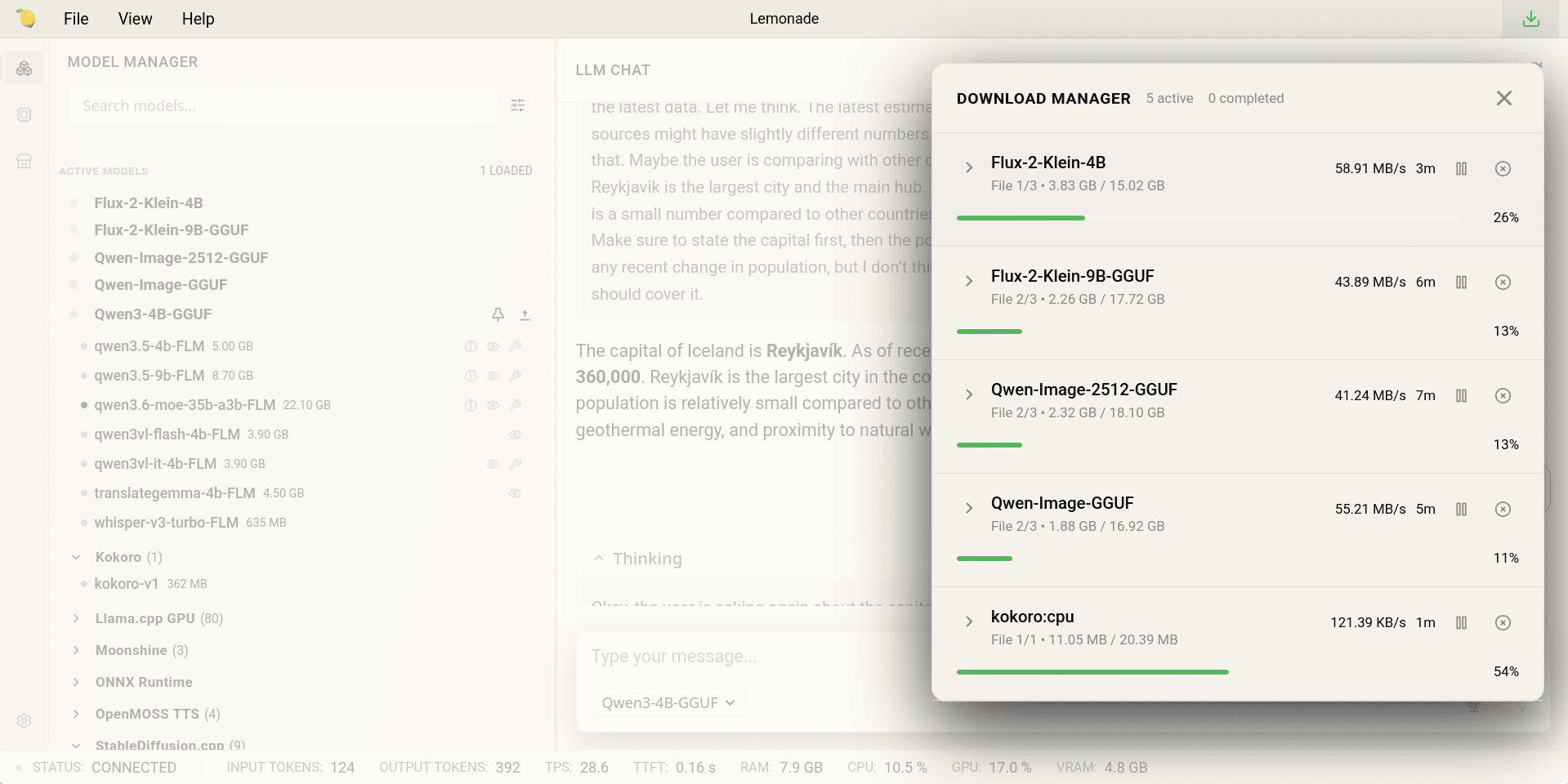Pause the Flux-2-Klein-4B download
1568x784 pixels.
[1462, 168]
